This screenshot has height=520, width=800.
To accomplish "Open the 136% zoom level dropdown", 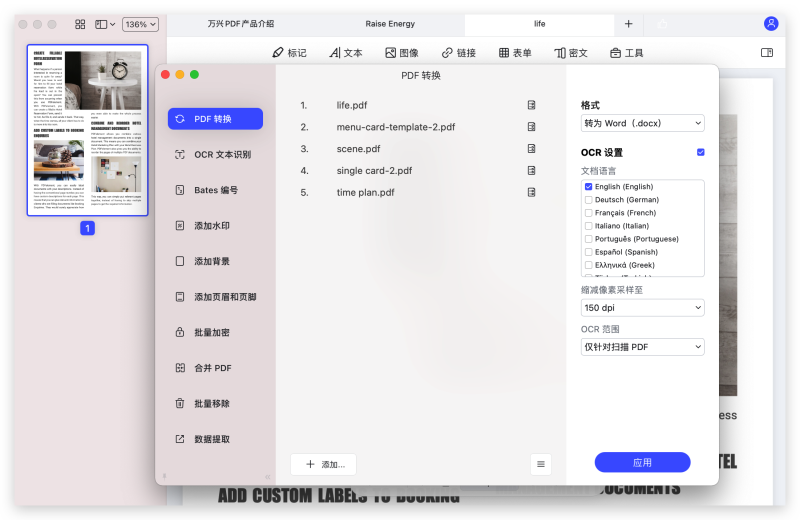I will click(140, 24).
